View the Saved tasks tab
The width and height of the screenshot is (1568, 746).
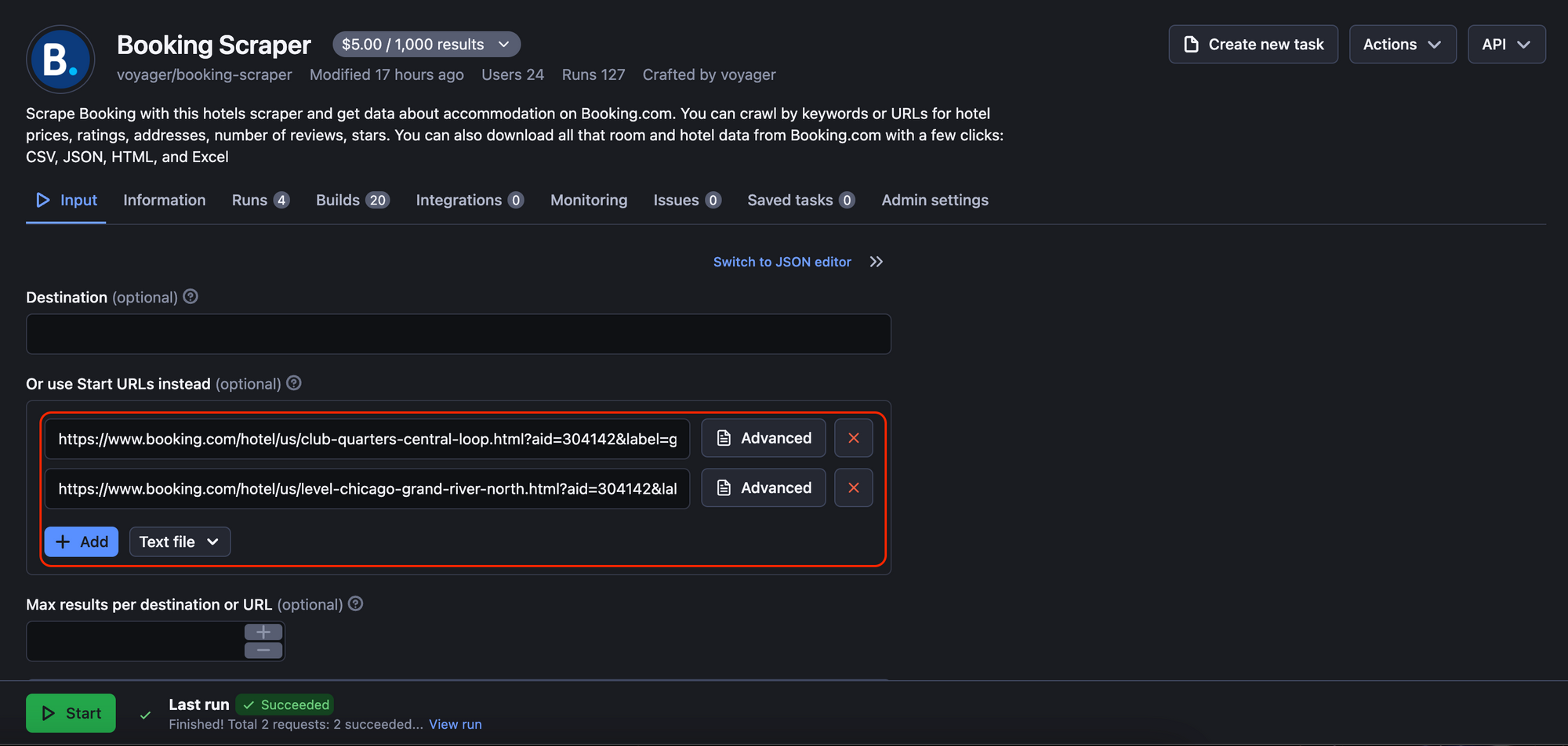pyautogui.click(x=801, y=201)
